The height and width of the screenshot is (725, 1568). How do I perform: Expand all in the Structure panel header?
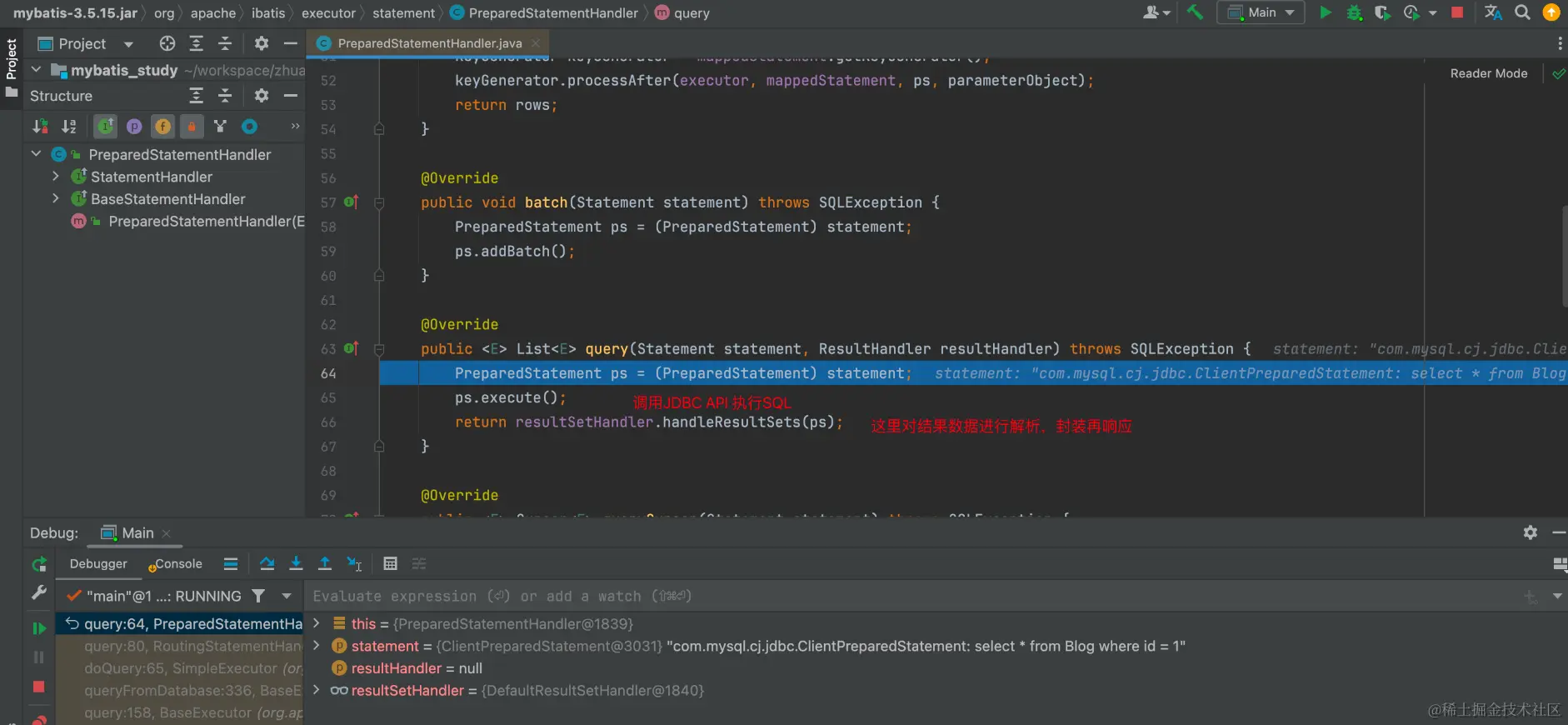pyautogui.click(x=197, y=96)
